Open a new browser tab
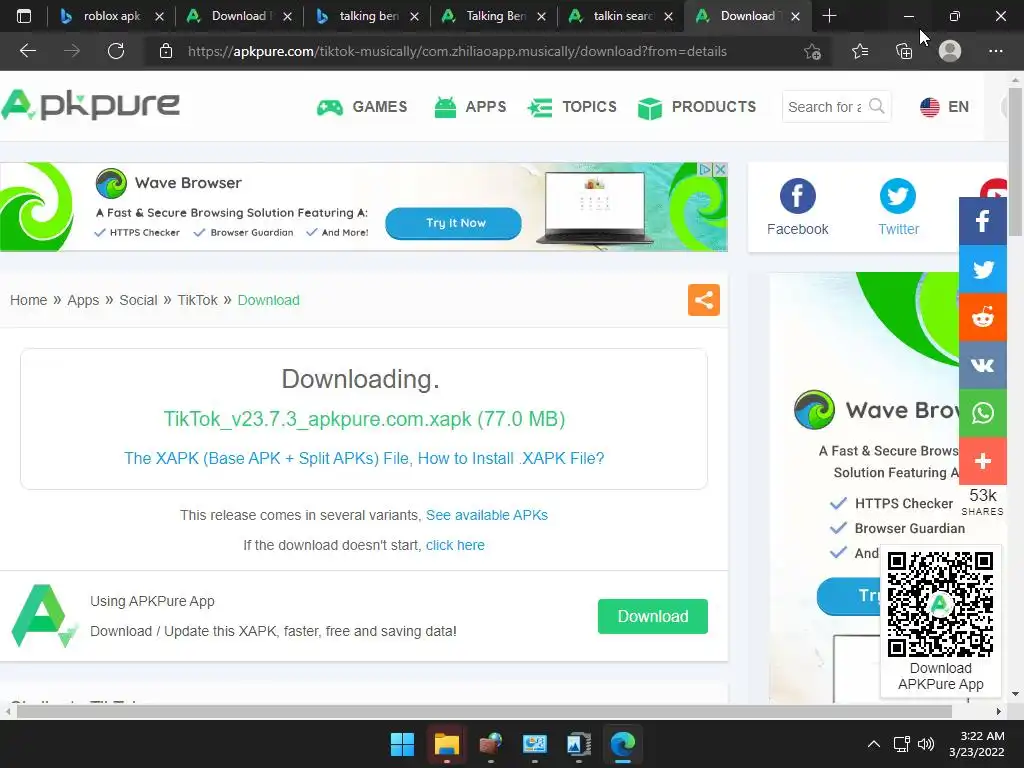Screen dimensions: 1024x768 tap(829, 16)
